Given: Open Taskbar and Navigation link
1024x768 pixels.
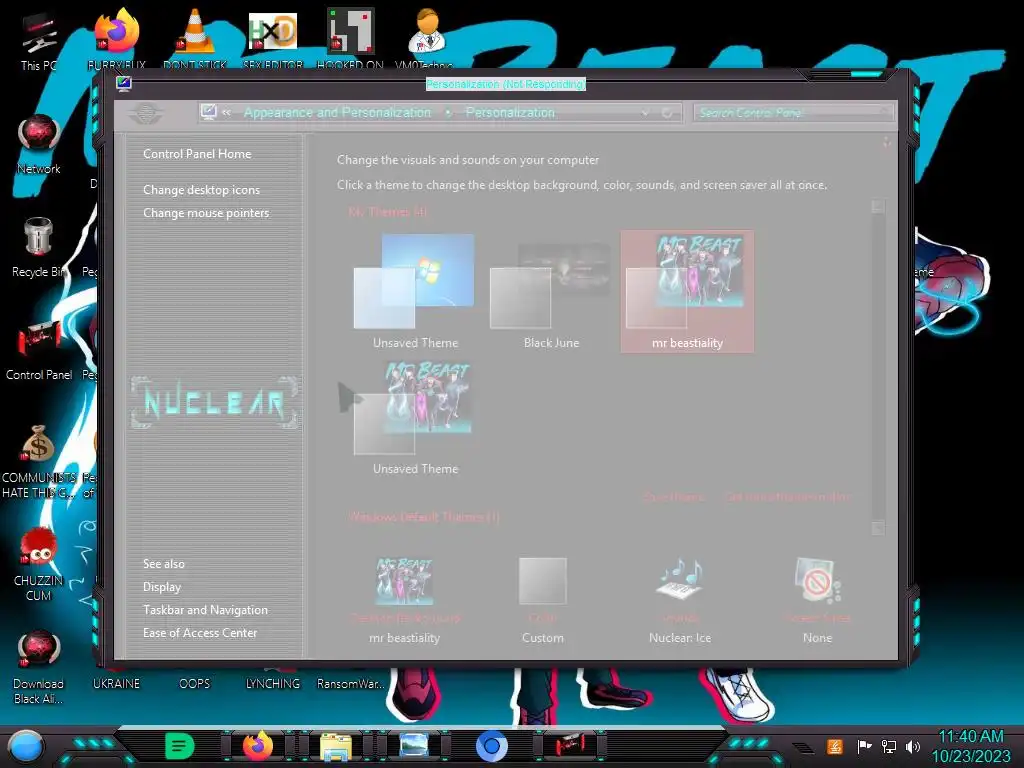Looking at the screenshot, I should point(205,609).
